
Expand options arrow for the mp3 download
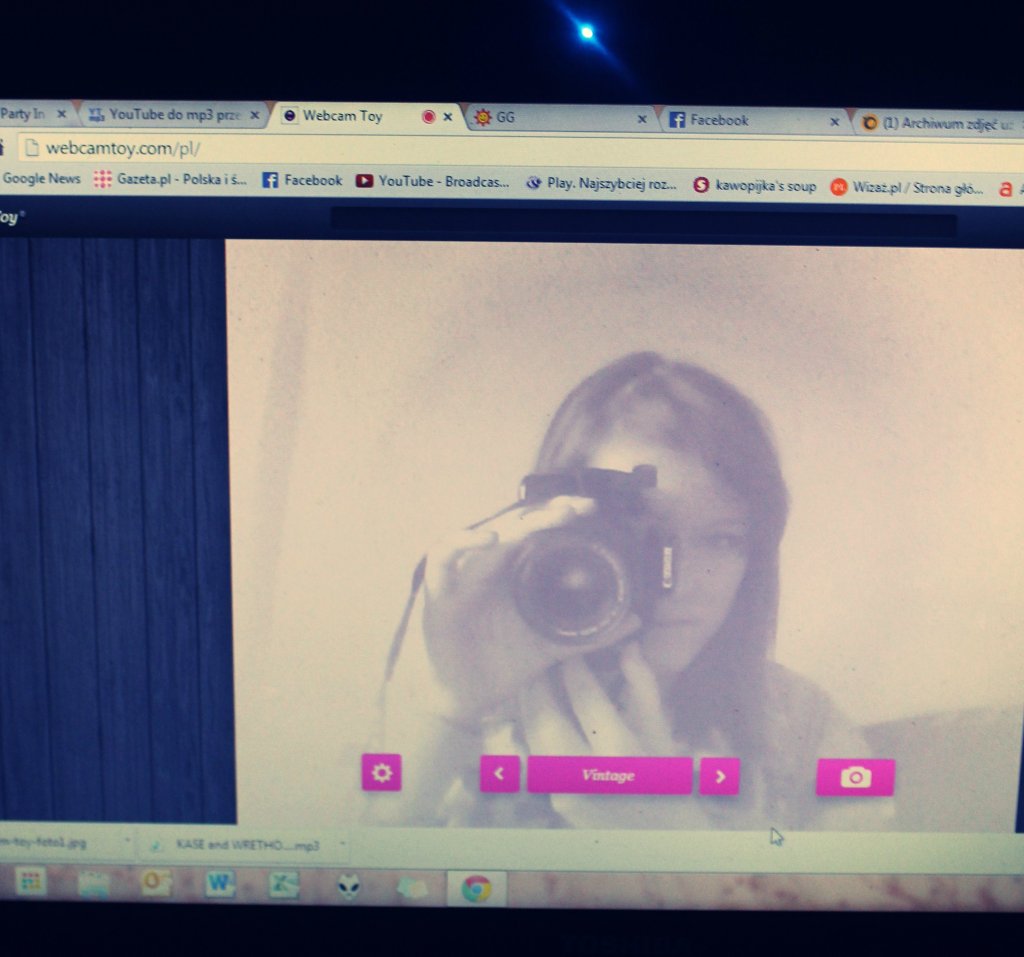point(342,844)
